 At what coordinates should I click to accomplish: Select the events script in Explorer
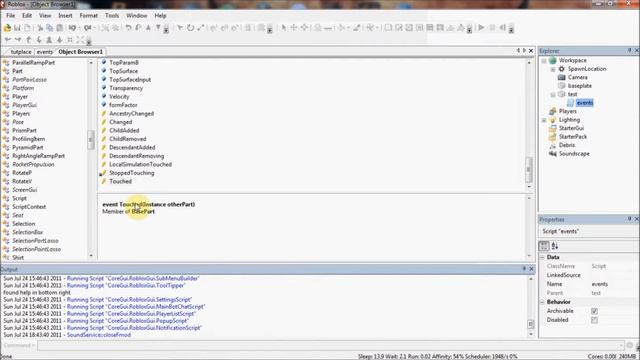coord(584,103)
